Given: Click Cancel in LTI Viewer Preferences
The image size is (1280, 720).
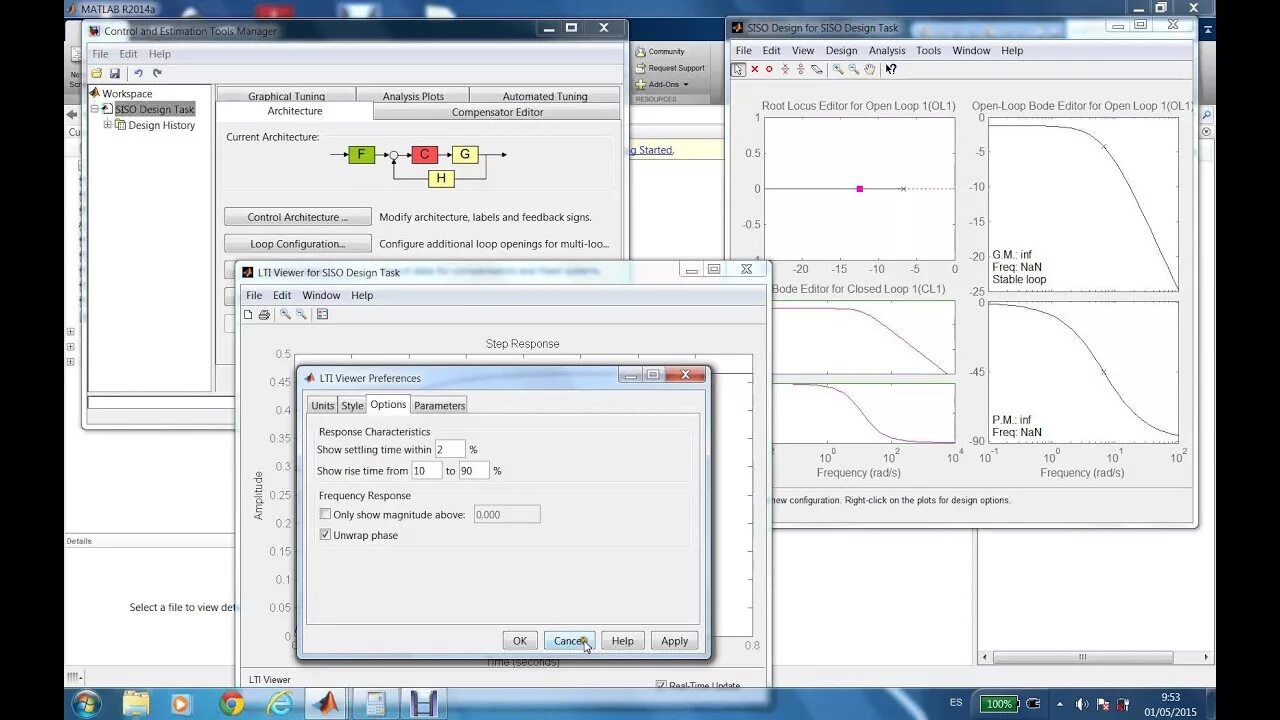Looking at the screenshot, I should [569, 641].
